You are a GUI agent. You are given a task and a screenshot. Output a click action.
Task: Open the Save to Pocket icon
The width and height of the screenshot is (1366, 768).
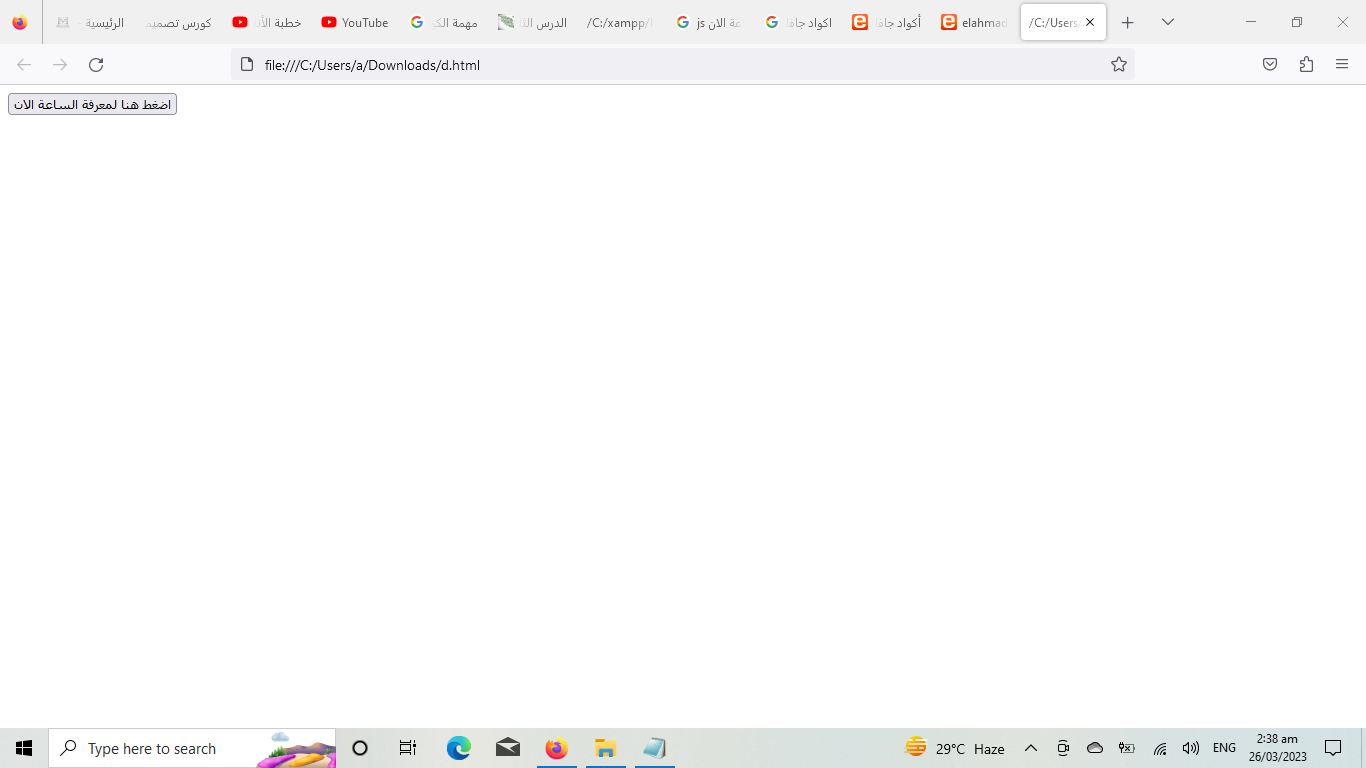(x=1269, y=65)
